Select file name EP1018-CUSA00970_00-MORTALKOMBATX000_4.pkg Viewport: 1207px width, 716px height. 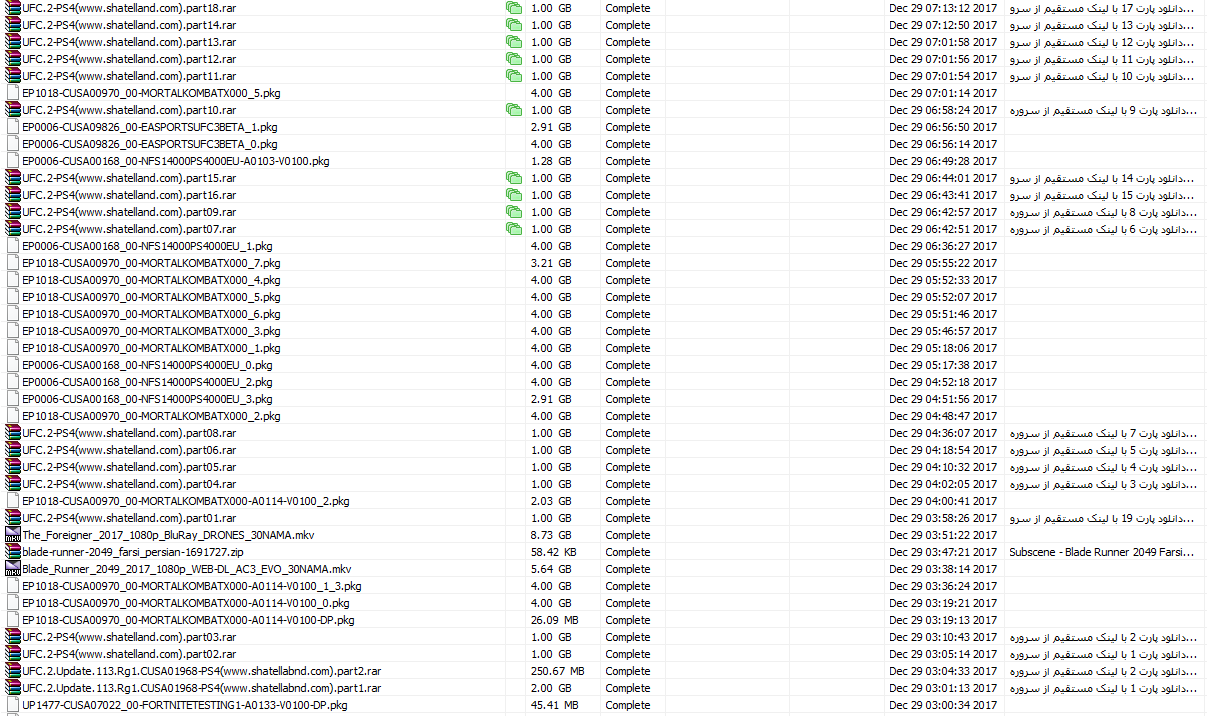(151, 280)
